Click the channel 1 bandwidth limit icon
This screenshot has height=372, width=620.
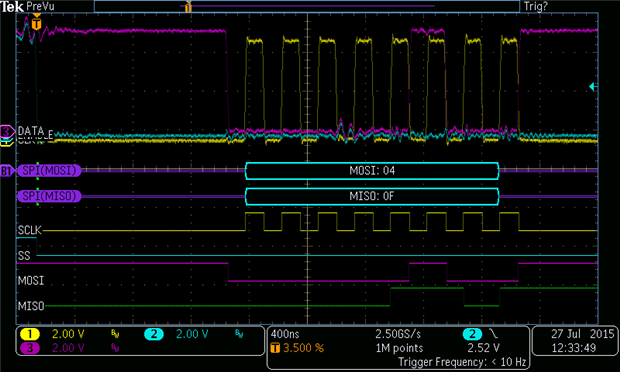(x=115, y=334)
